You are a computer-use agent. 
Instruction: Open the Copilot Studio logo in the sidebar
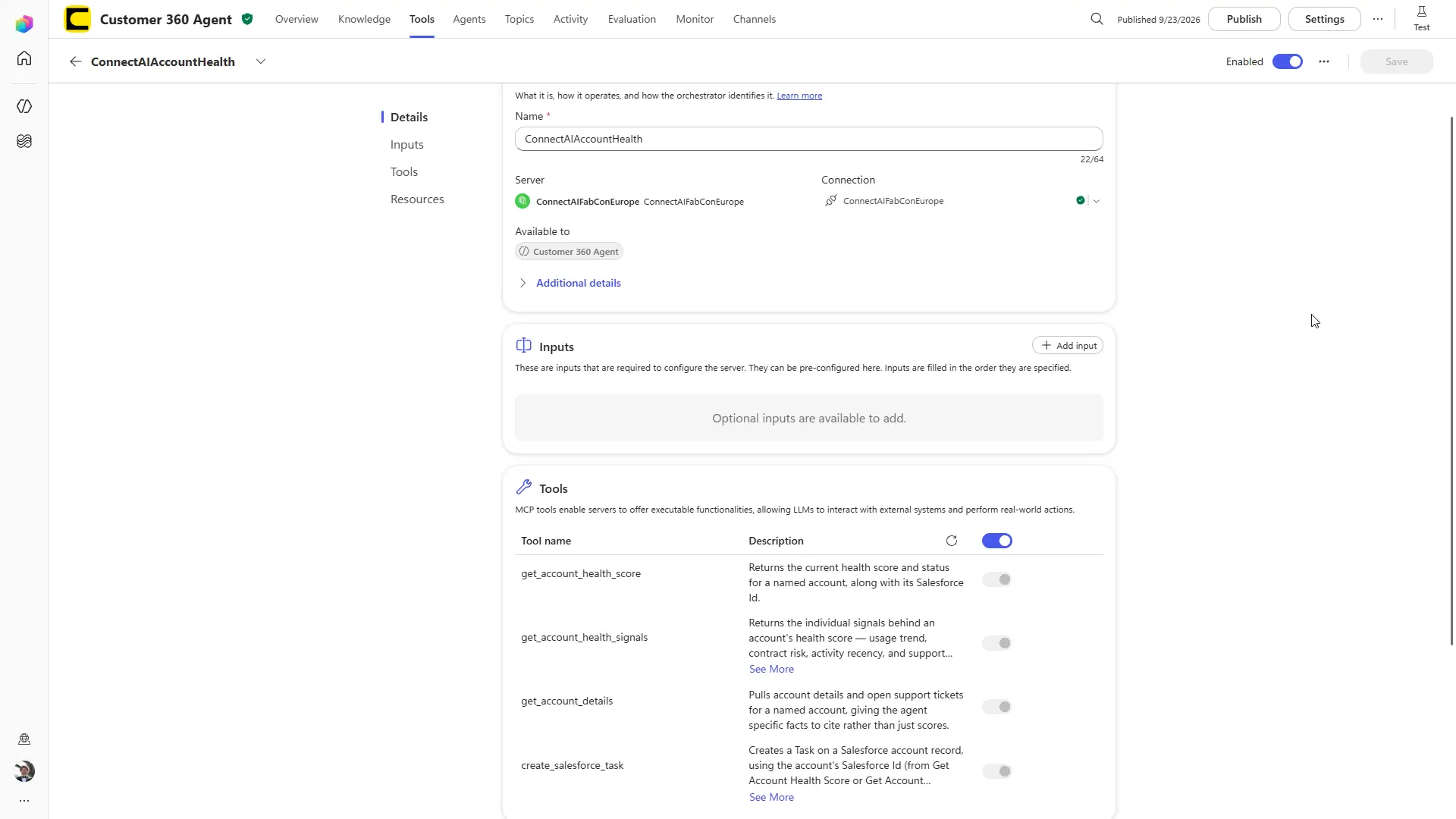coord(24,24)
